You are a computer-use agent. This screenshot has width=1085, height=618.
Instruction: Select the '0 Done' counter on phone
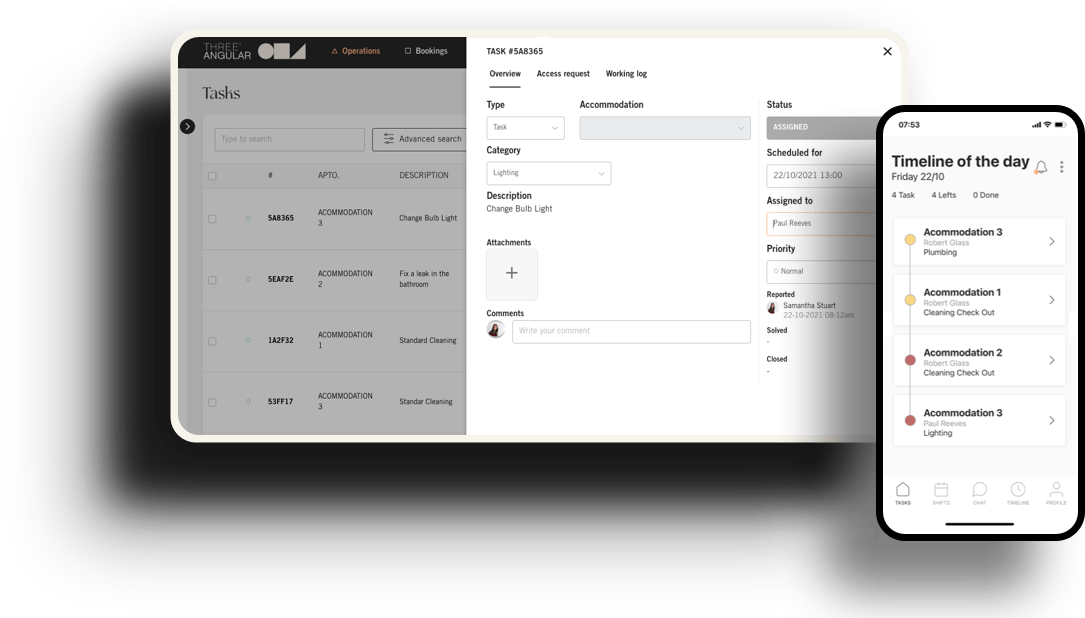click(986, 195)
